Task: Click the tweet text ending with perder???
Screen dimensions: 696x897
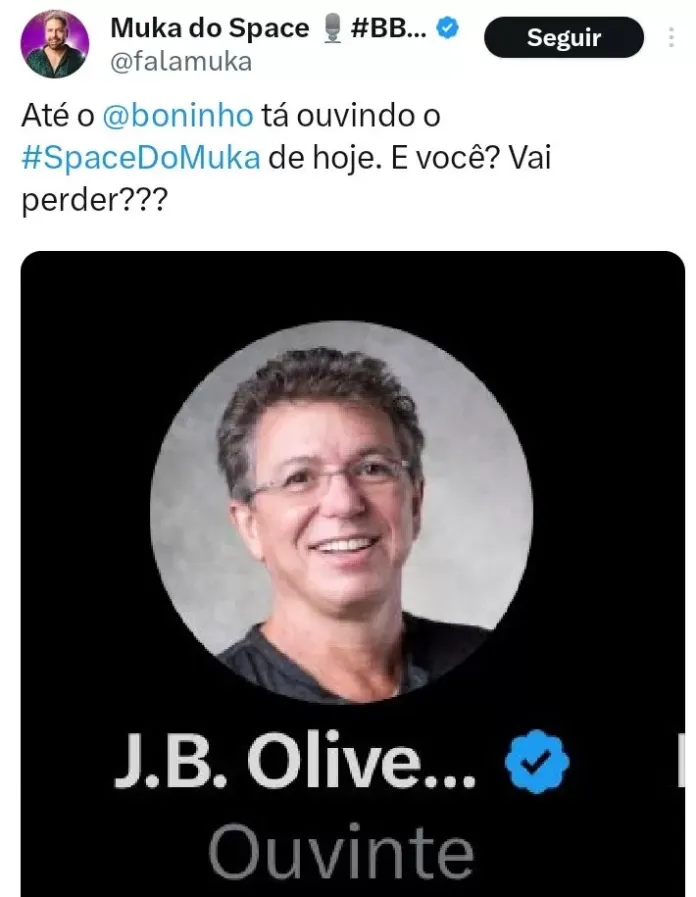Action: (286, 158)
